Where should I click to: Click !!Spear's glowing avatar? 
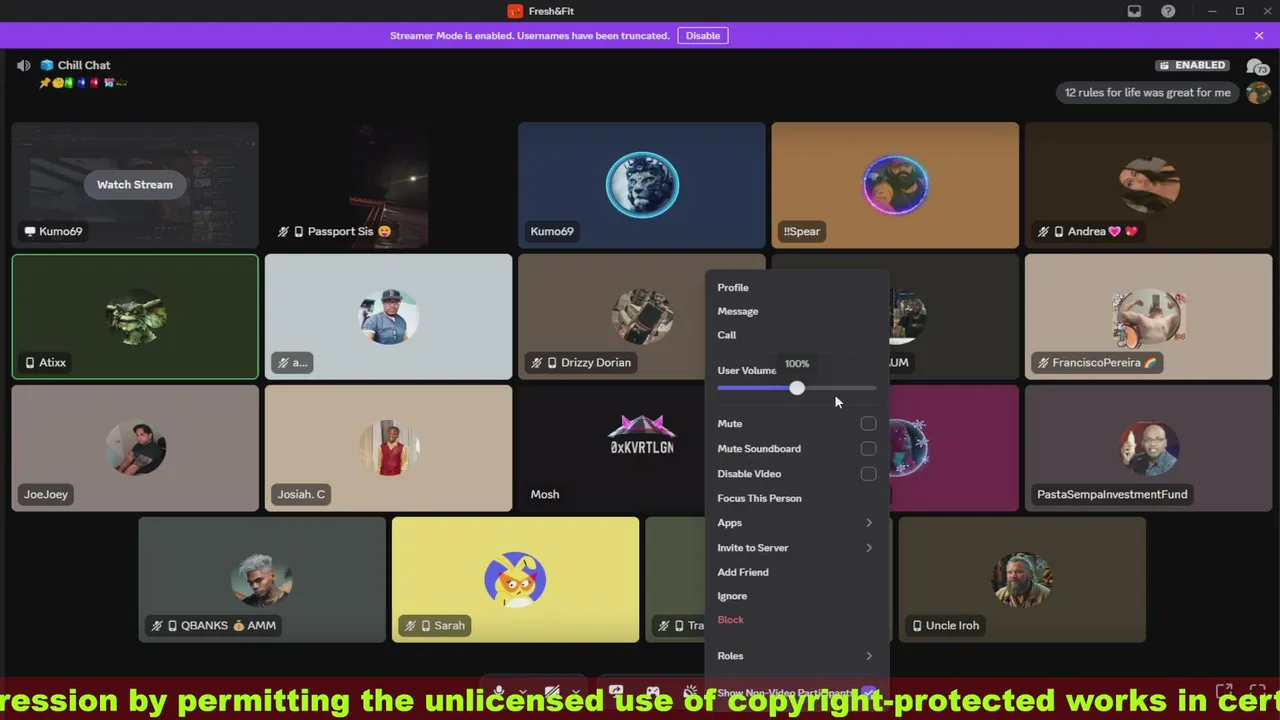pyautogui.click(x=895, y=184)
